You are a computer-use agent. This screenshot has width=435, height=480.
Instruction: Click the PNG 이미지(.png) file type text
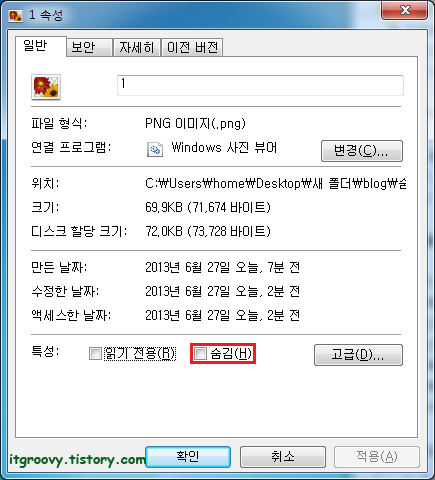(x=195, y=124)
